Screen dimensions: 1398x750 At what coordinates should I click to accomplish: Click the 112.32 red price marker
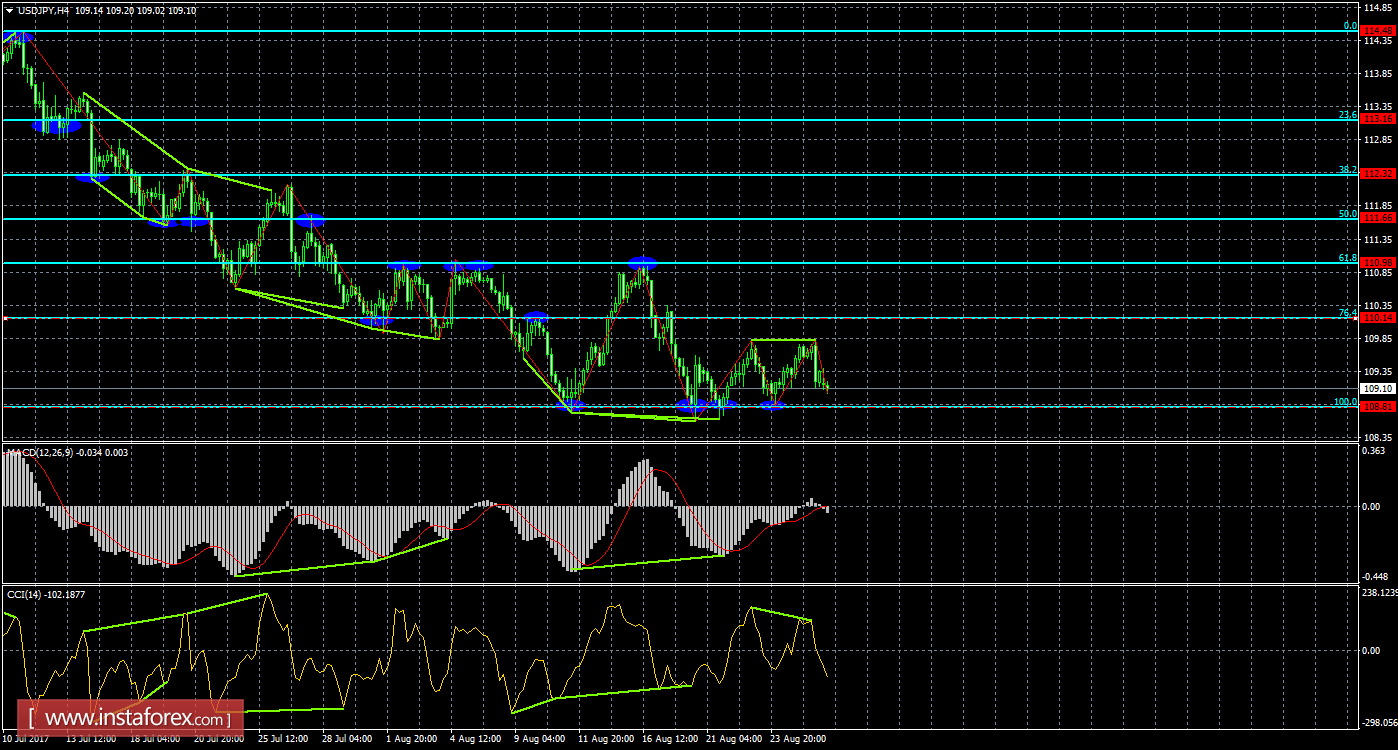tap(1379, 174)
